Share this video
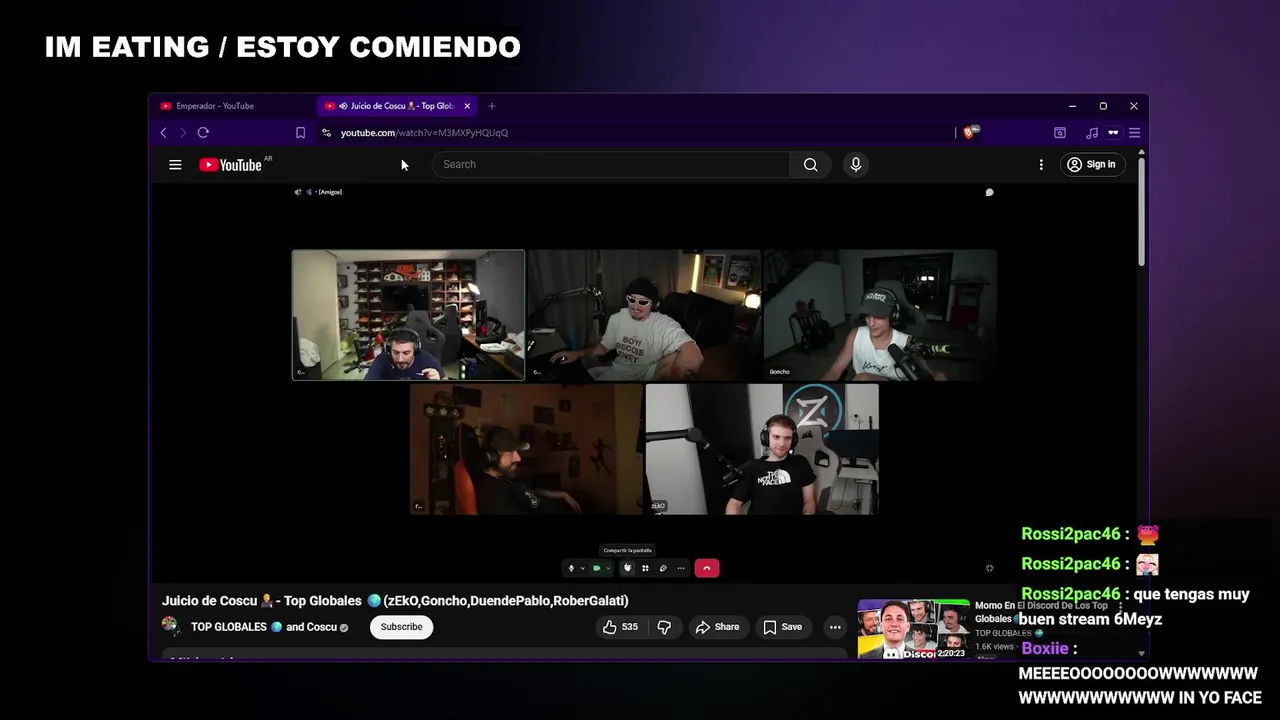Viewport: 1280px width, 720px height. [717, 627]
